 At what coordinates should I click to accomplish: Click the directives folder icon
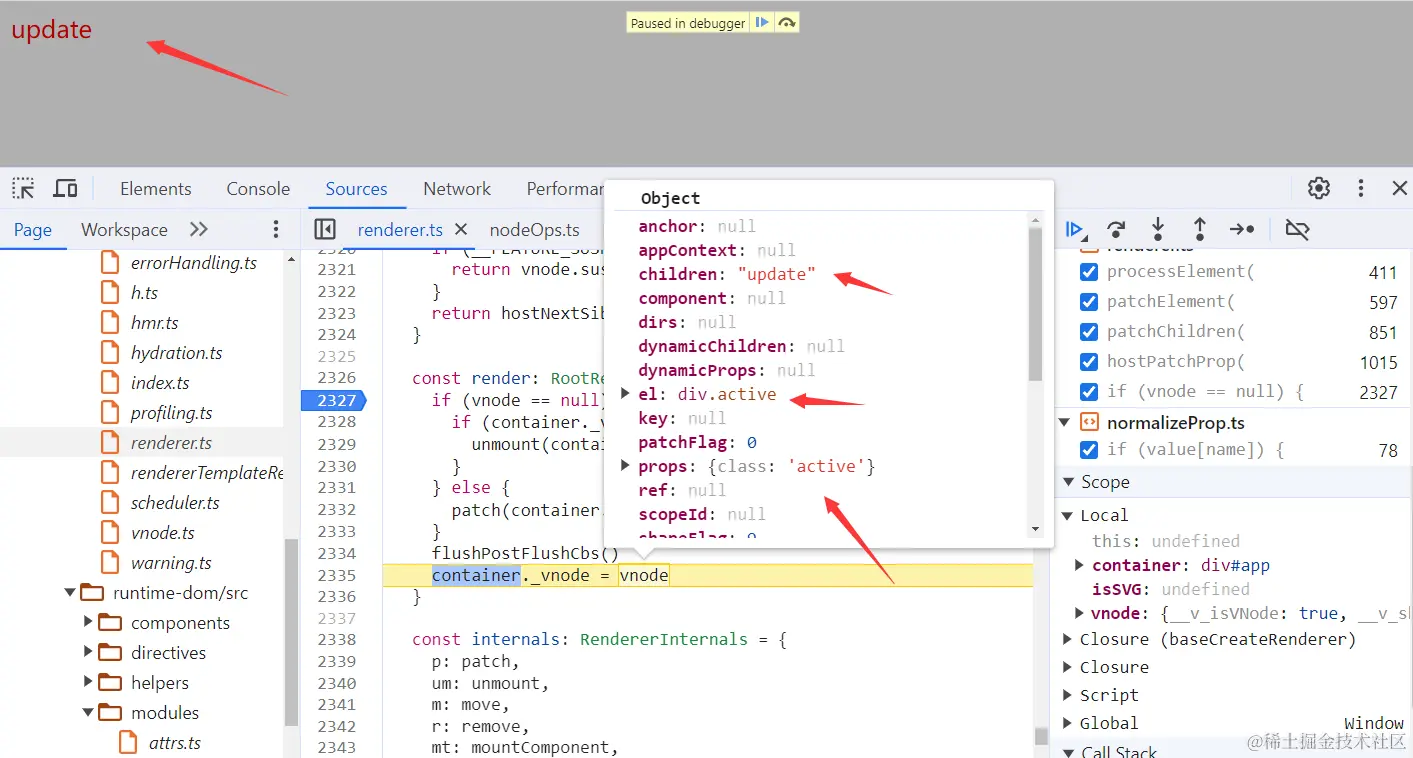[x=110, y=653]
